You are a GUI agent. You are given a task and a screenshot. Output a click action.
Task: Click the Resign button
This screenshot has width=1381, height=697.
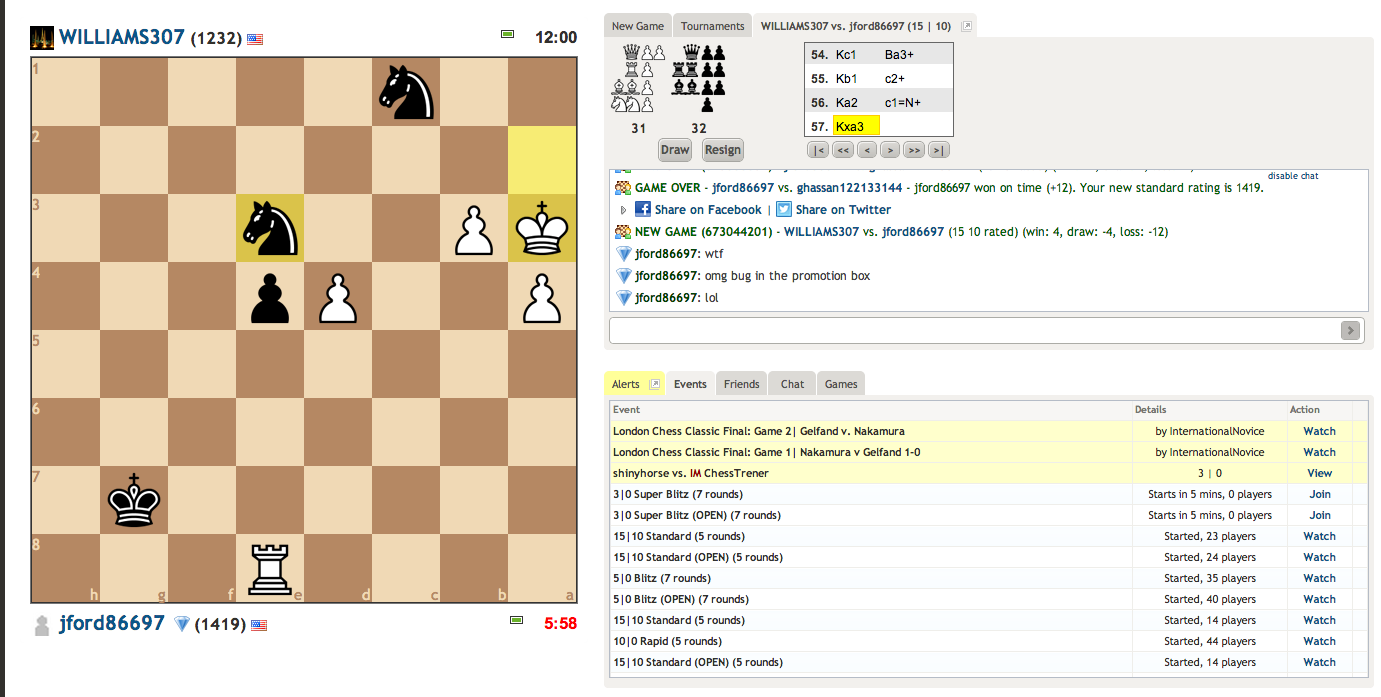722,150
